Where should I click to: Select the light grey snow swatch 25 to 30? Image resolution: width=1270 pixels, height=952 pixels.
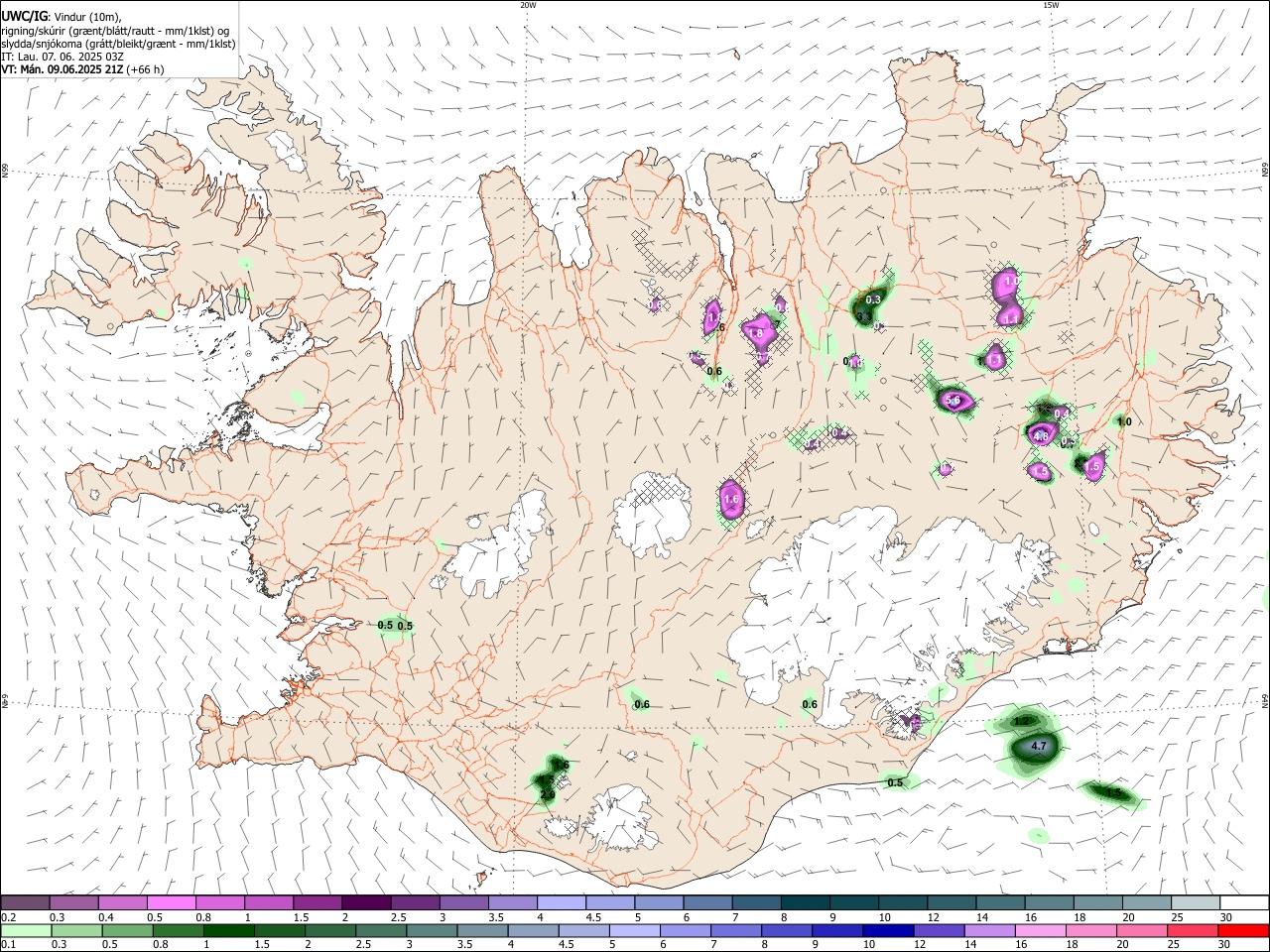(1194, 902)
